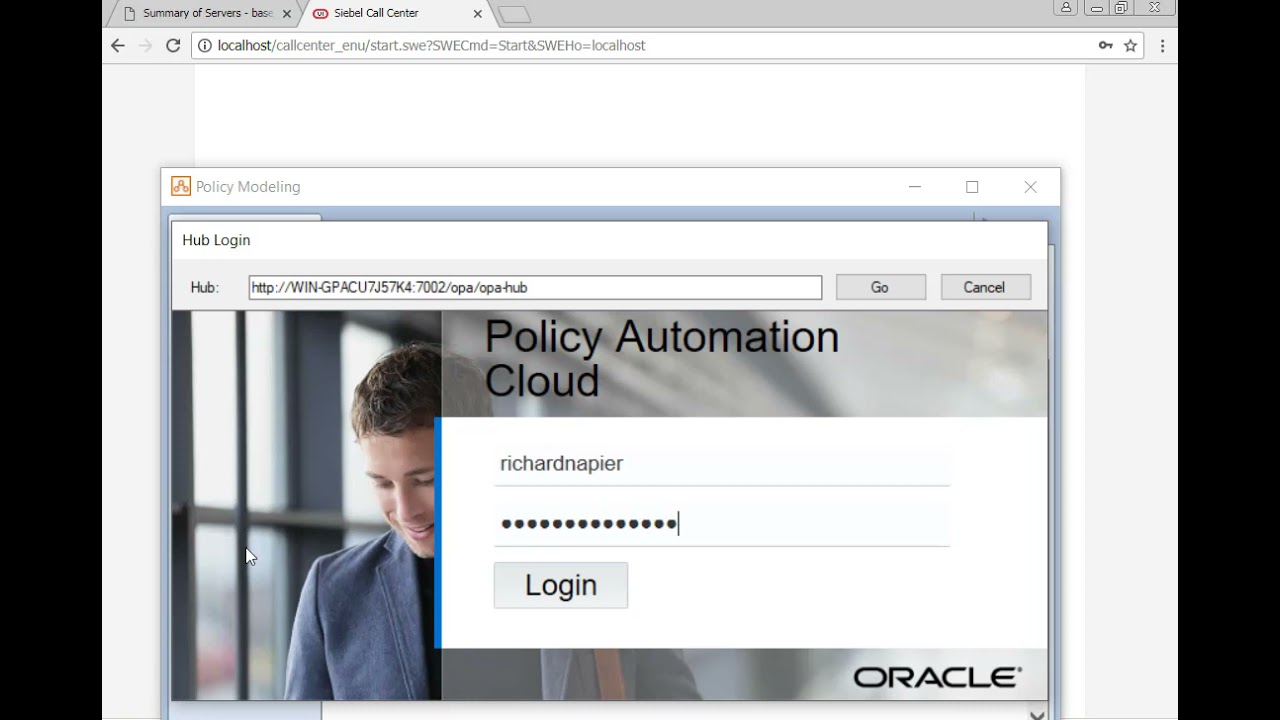The width and height of the screenshot is (1280, 720).
Task: Open the saved password key icon
Action: point(1105,45)
